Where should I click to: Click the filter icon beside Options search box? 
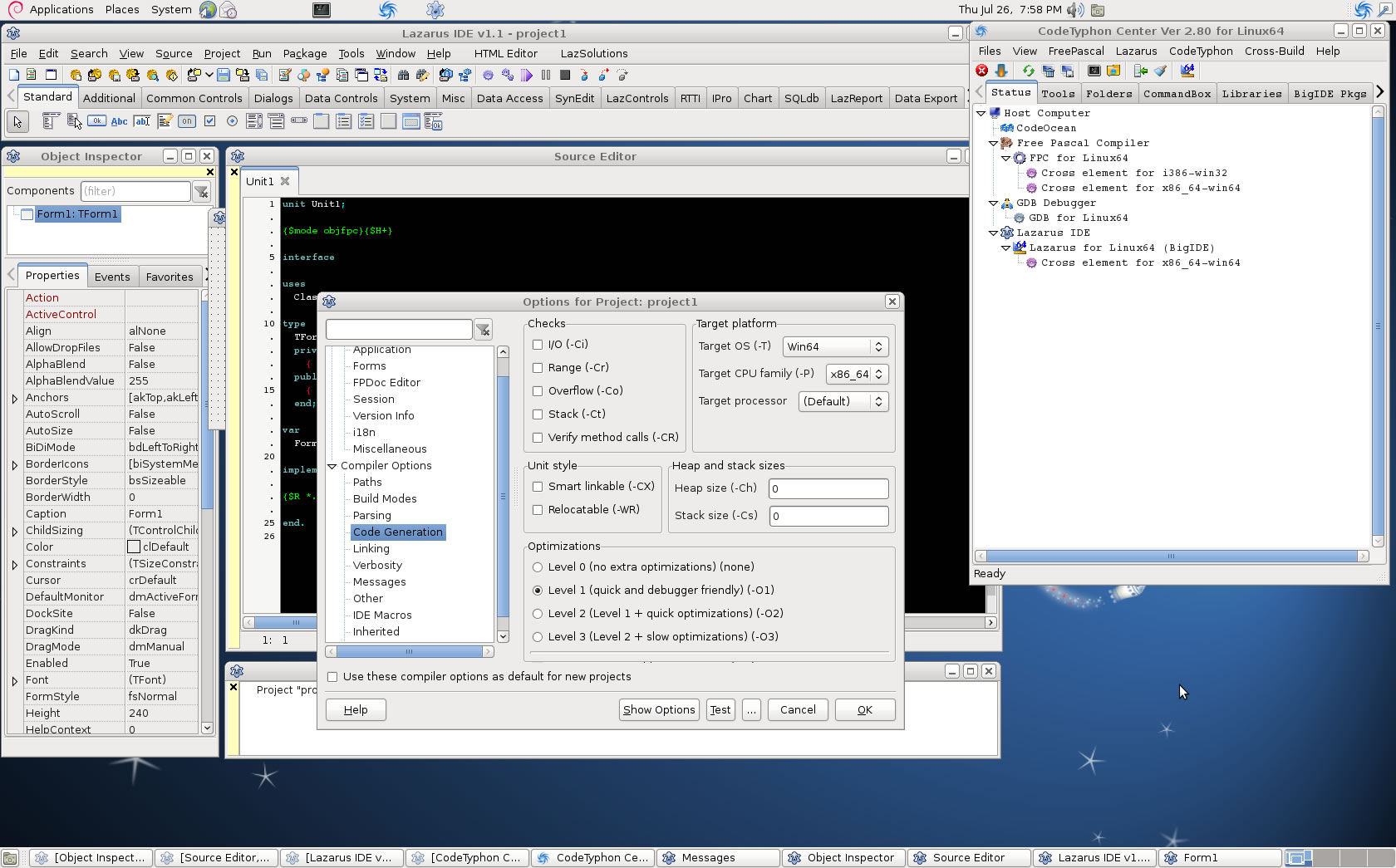tap(483, 331)
